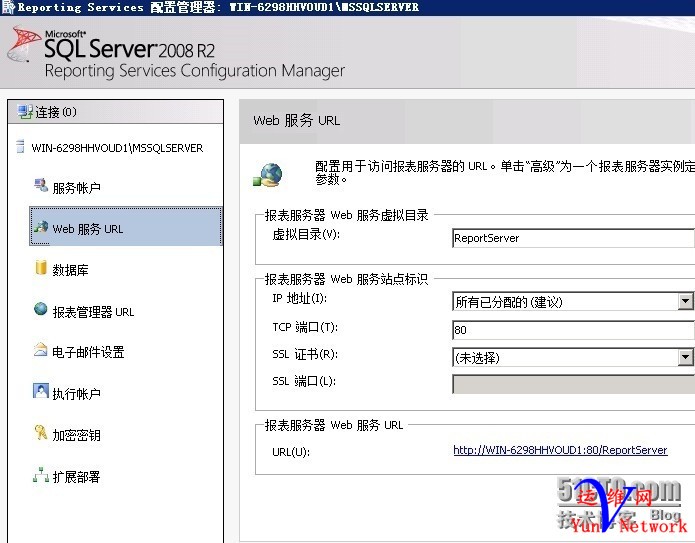Click the 加密密钥 keys icon
This screenshot has width=695, height=543.
pos(41,432)
